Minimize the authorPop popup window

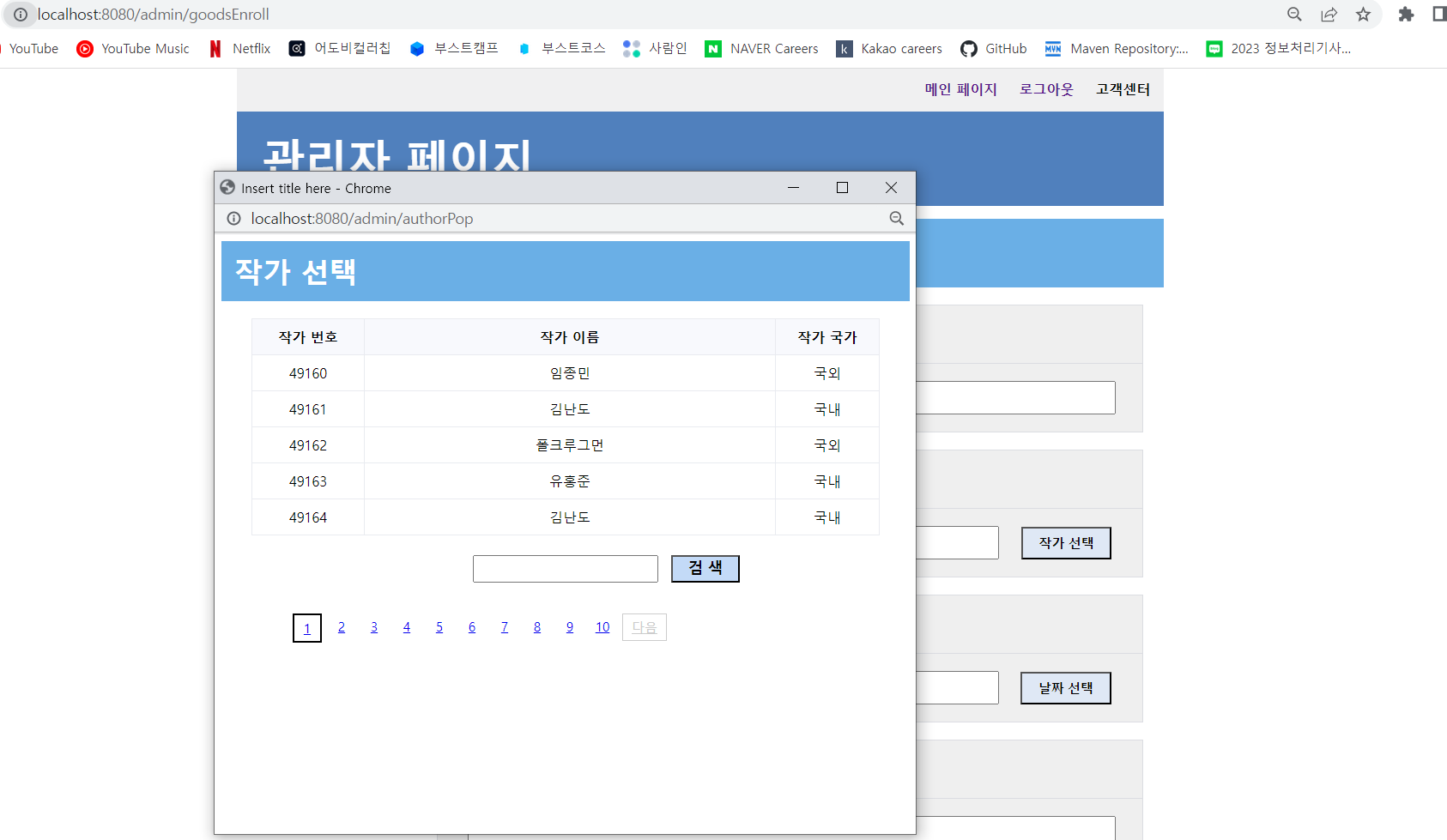pos(794,188)
